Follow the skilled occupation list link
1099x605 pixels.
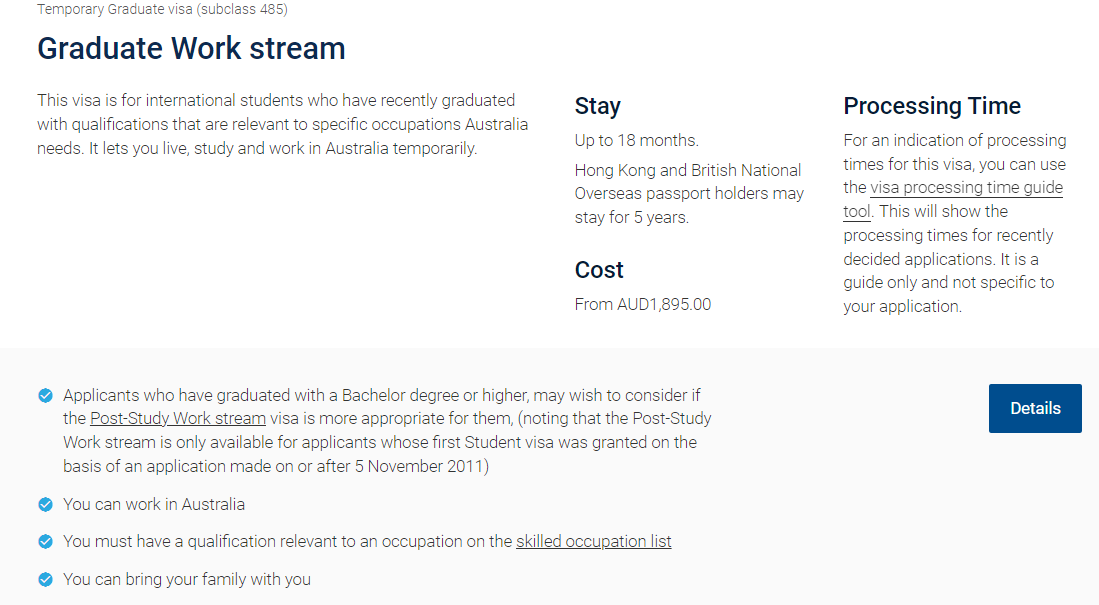(x=594, y=541)
